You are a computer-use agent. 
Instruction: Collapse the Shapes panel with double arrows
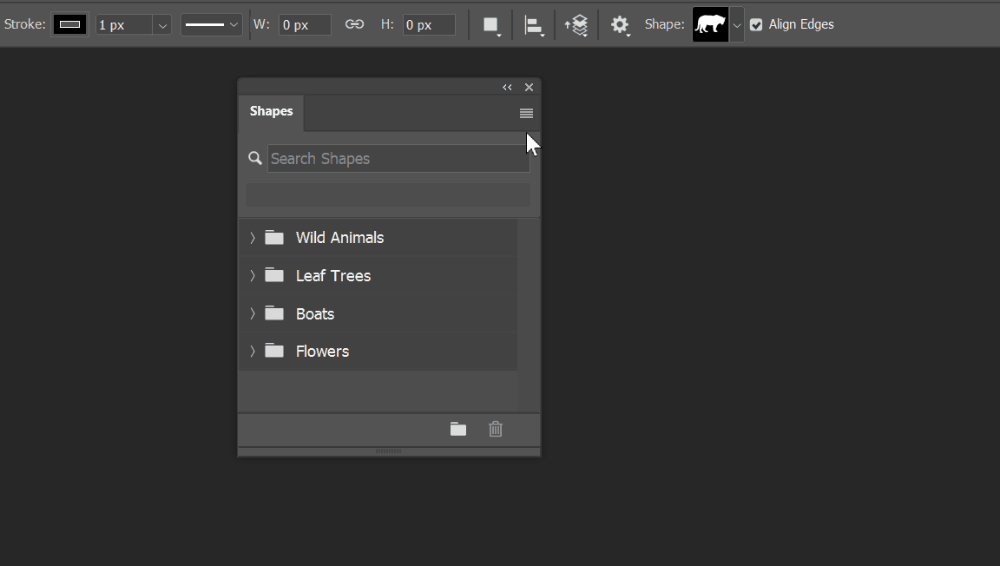tap(507, 87)
